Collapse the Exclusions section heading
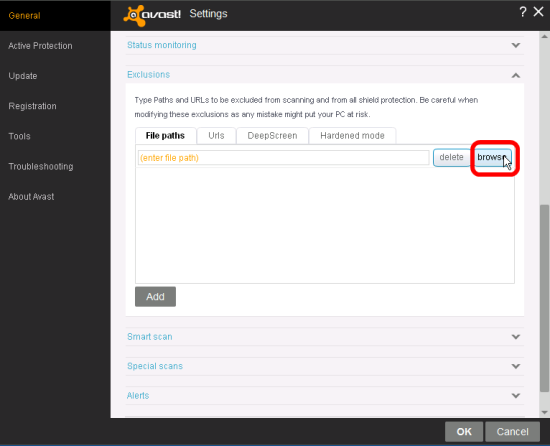550x446 pixels. [148, 75]
